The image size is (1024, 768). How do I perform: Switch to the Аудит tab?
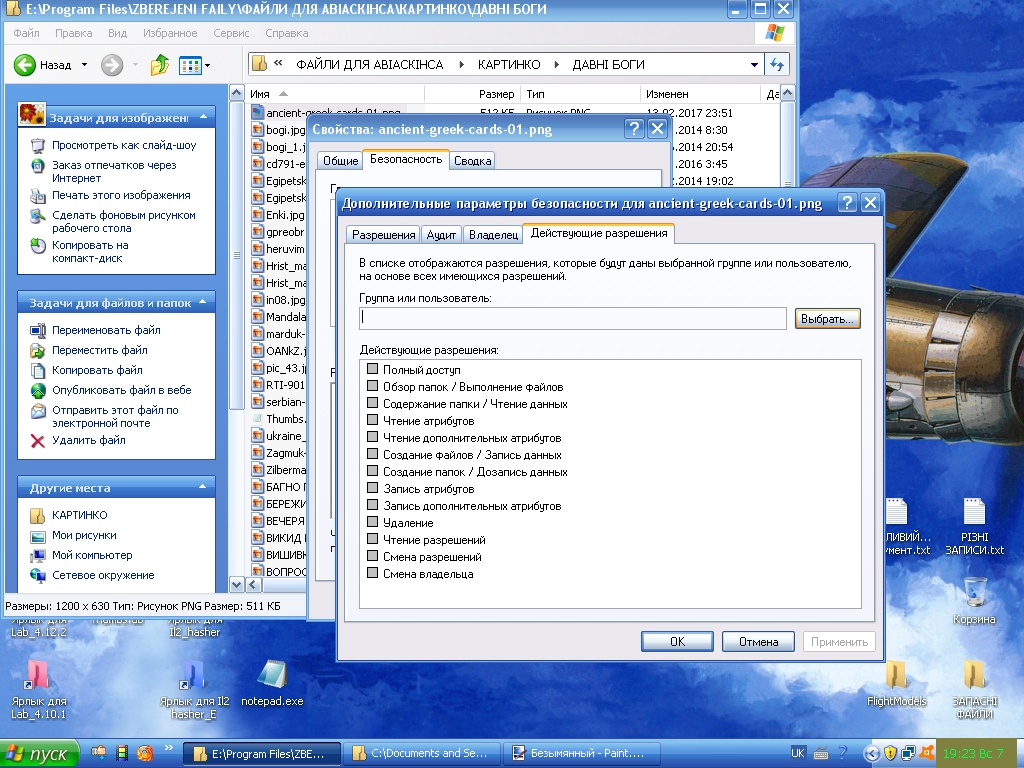441,234
